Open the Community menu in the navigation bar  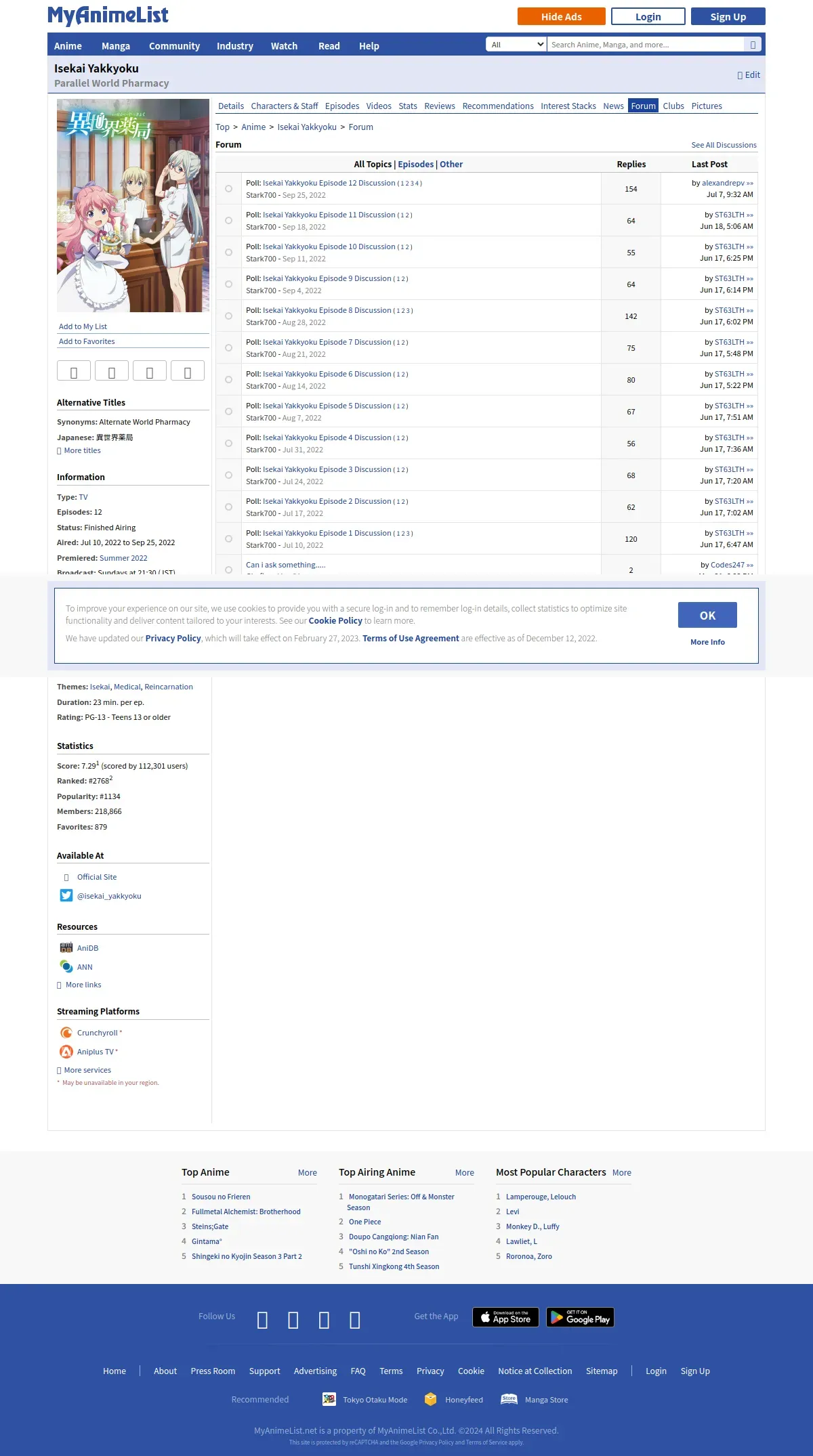[174, 46]
